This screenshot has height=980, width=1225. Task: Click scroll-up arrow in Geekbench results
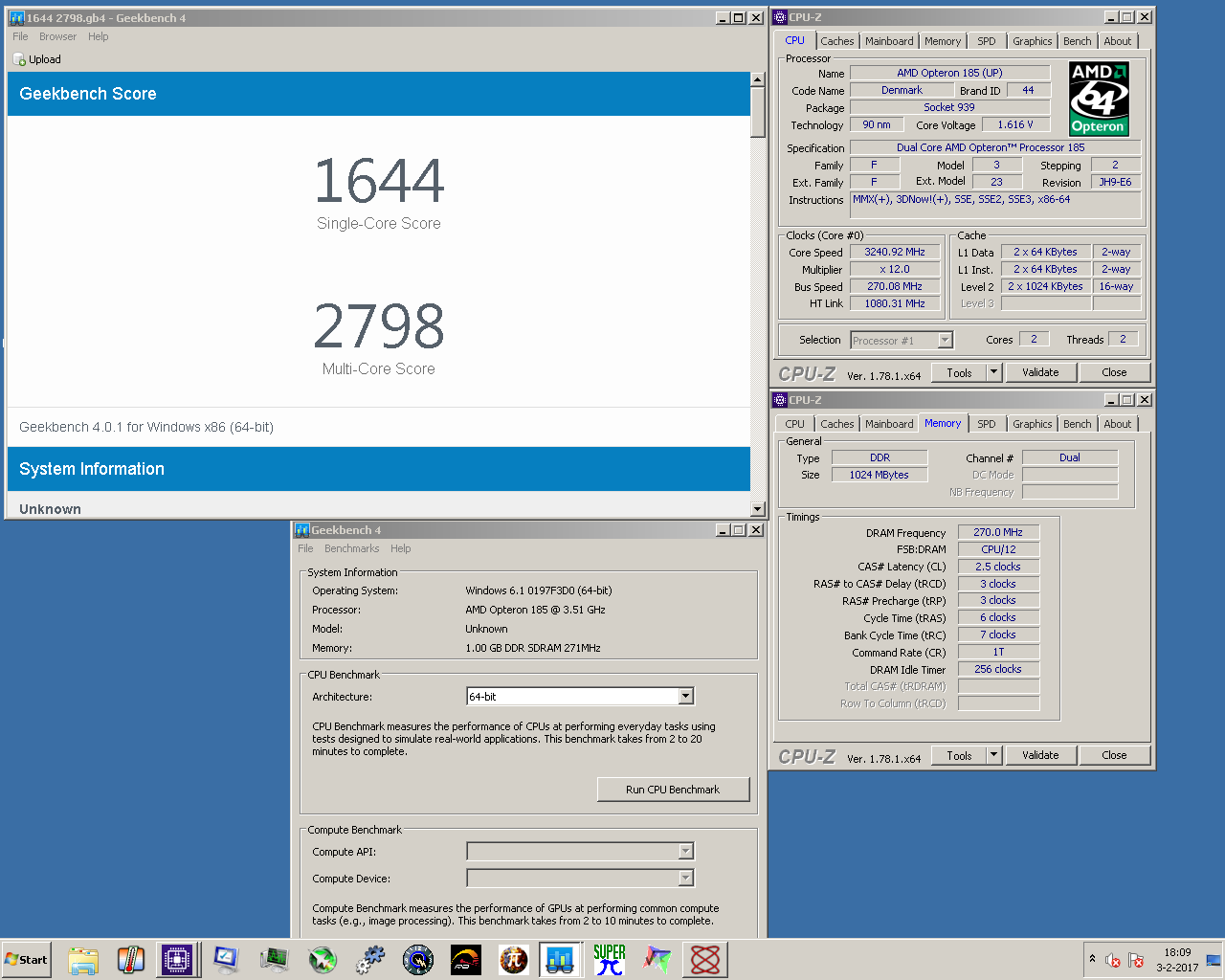tap(758, 79)
